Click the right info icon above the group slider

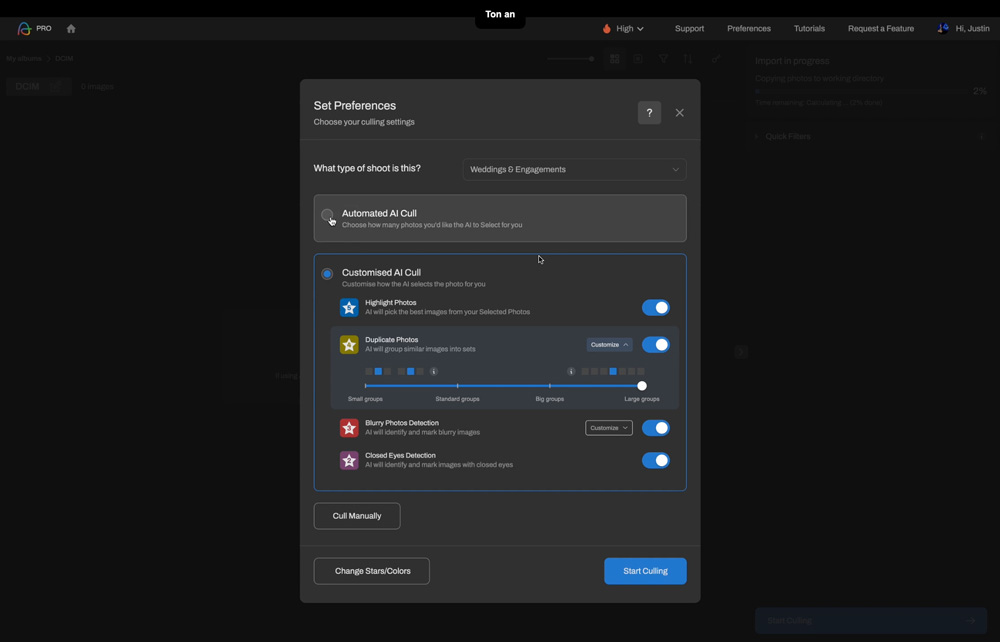click(572, 371)
